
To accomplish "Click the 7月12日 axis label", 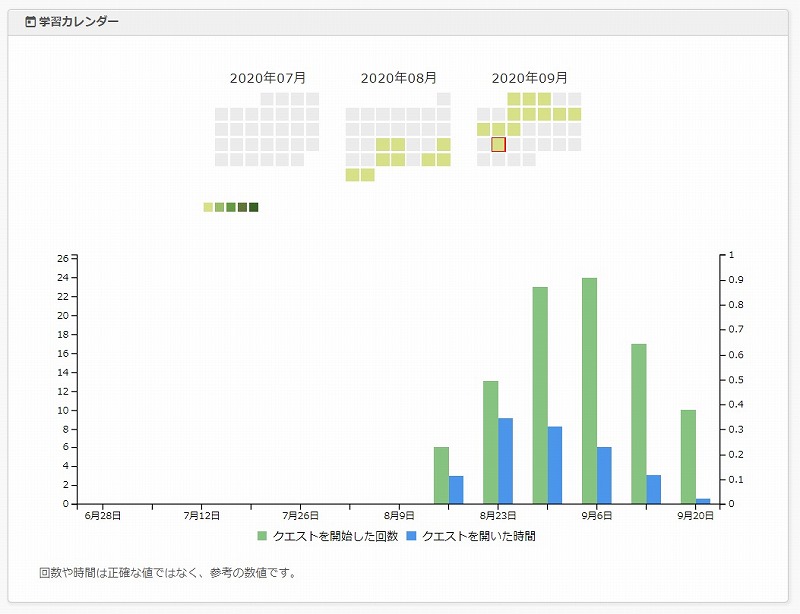I will (202, 516).
